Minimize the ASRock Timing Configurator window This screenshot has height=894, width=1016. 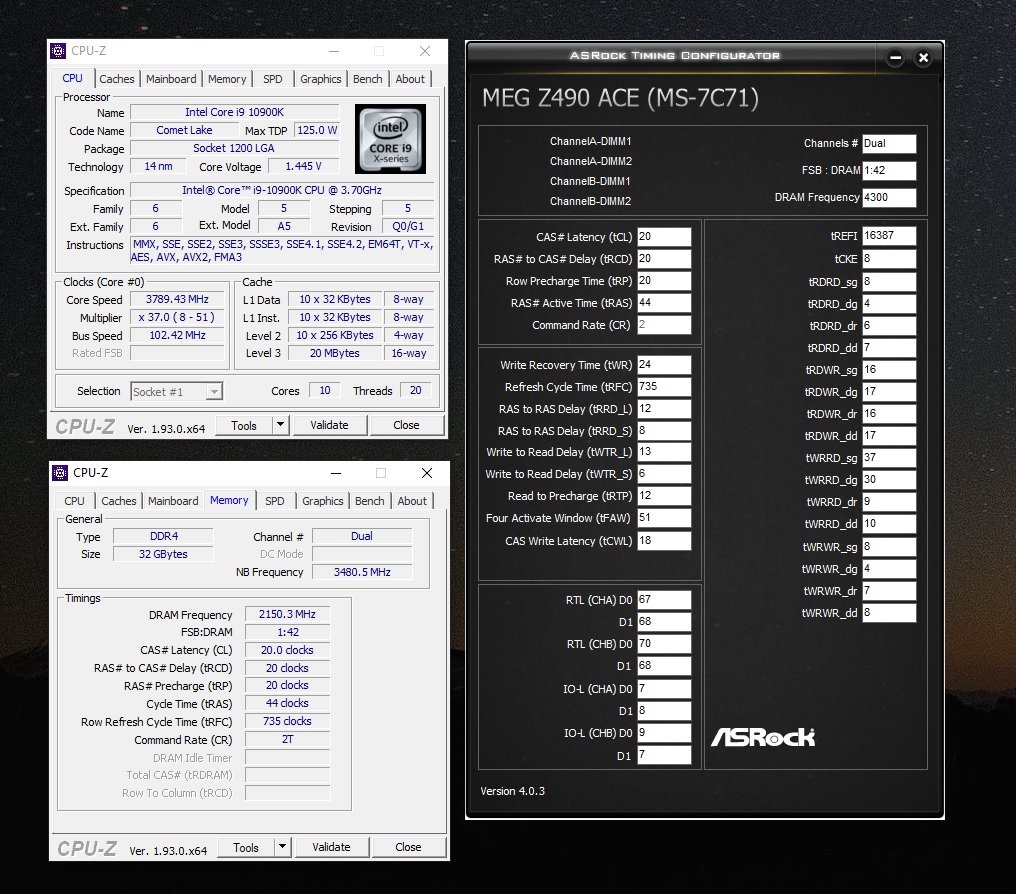point(895,58)
